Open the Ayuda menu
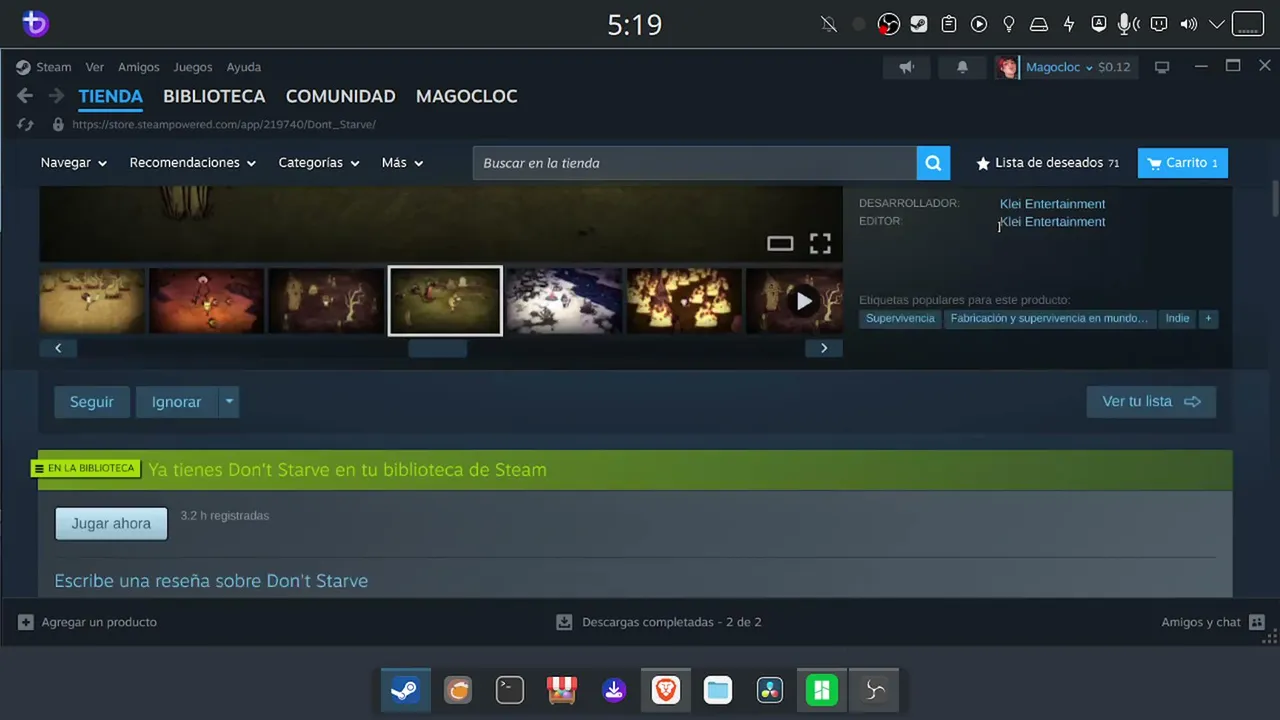 click(244, 67)
